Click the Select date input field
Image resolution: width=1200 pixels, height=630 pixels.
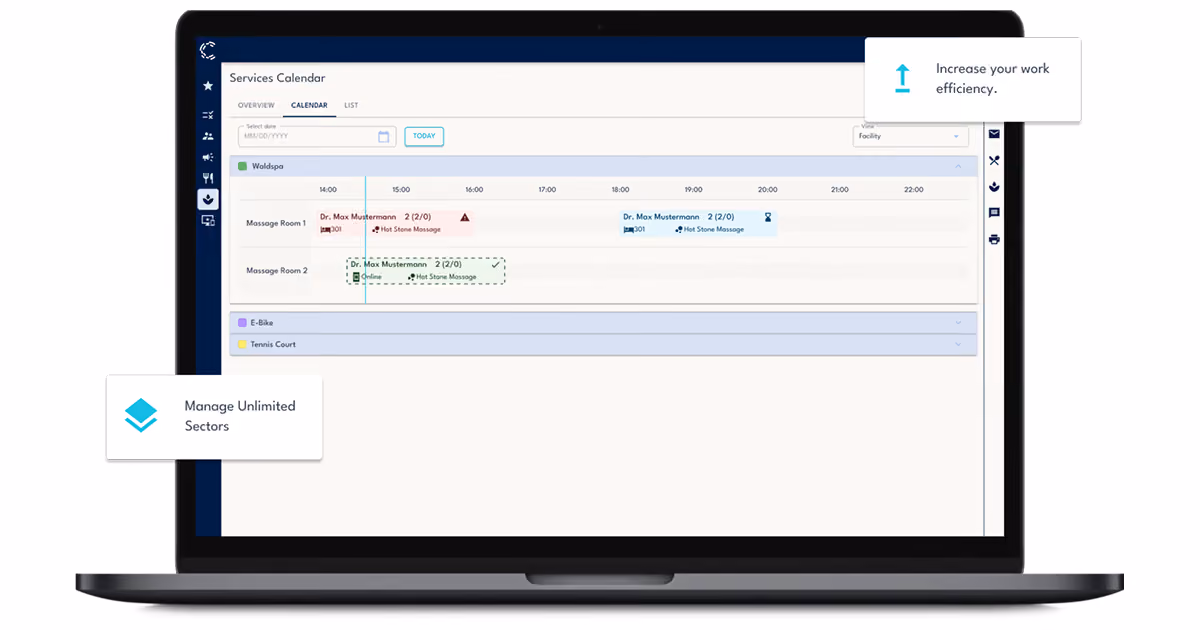tap(317, 136)
